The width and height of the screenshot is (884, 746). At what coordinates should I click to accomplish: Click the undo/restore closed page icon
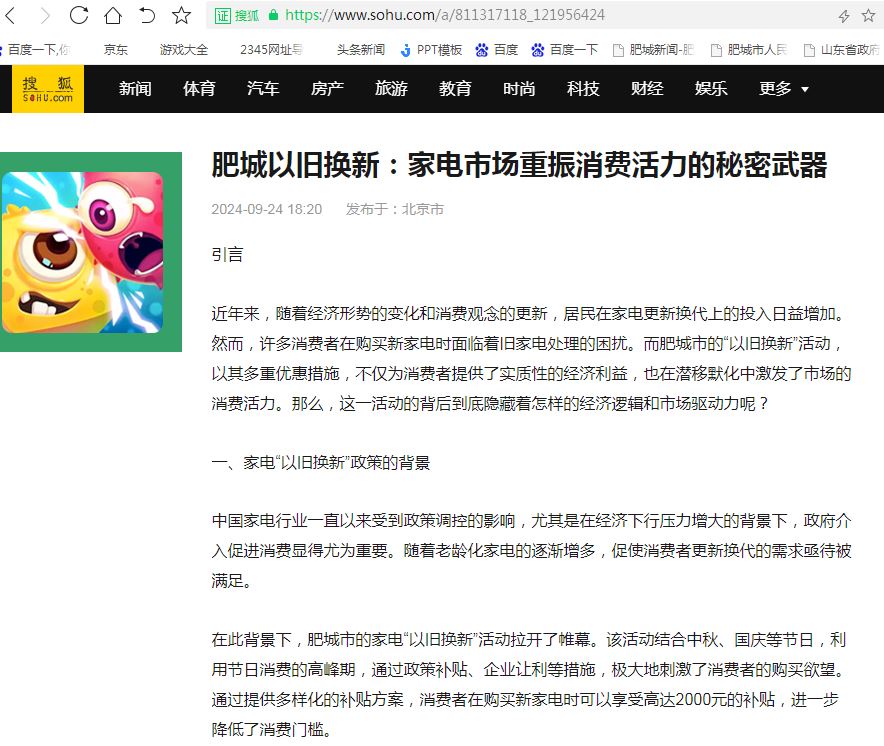(x=147, y=15)
